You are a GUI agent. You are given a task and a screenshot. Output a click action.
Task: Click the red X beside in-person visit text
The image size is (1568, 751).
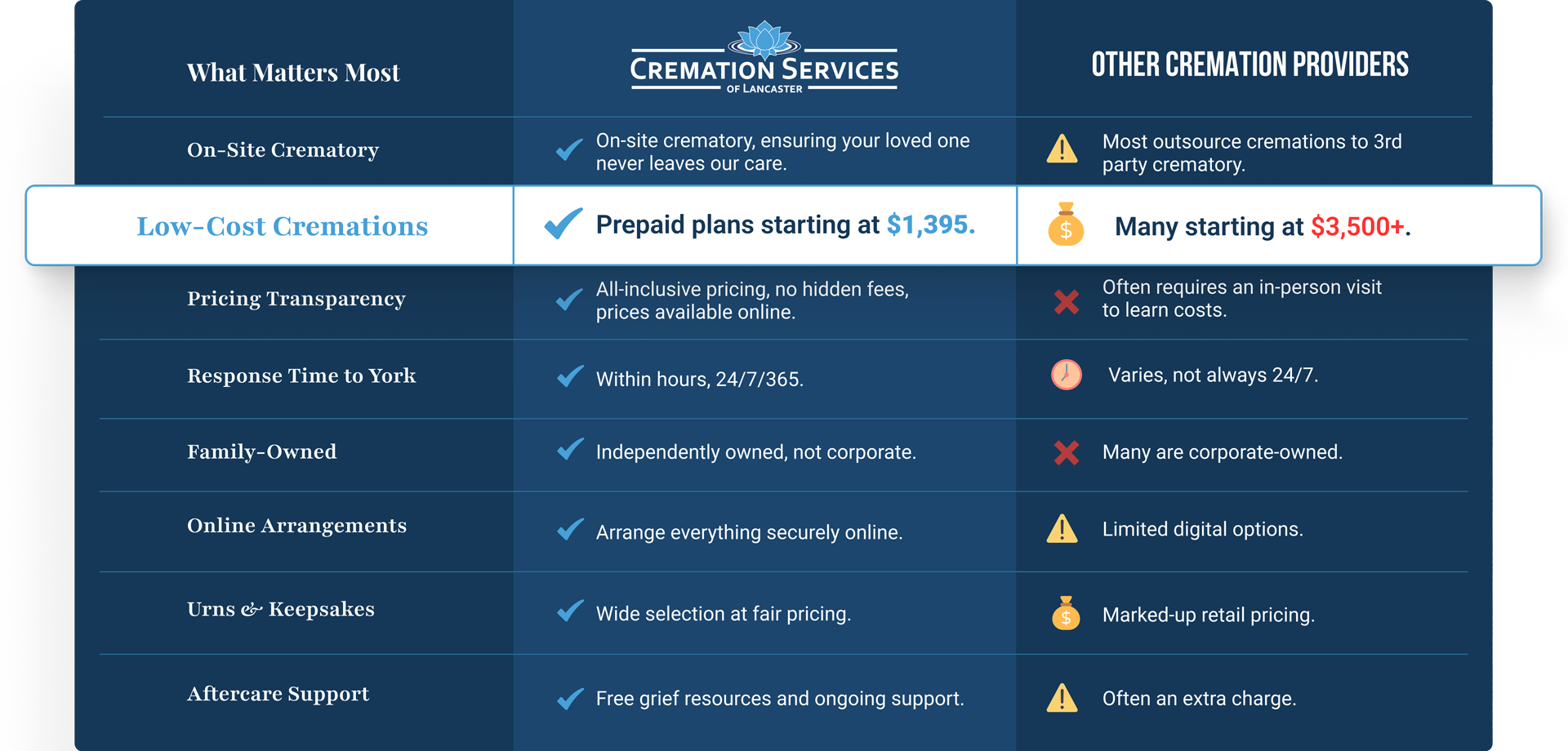tap(1066, 302)
